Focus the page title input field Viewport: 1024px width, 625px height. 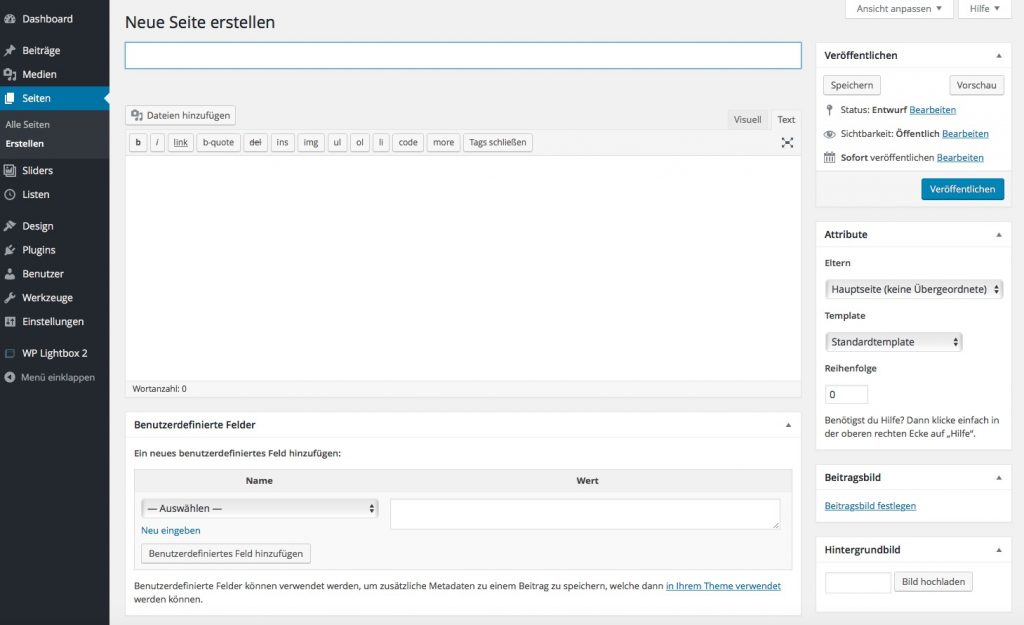[462, 56]
